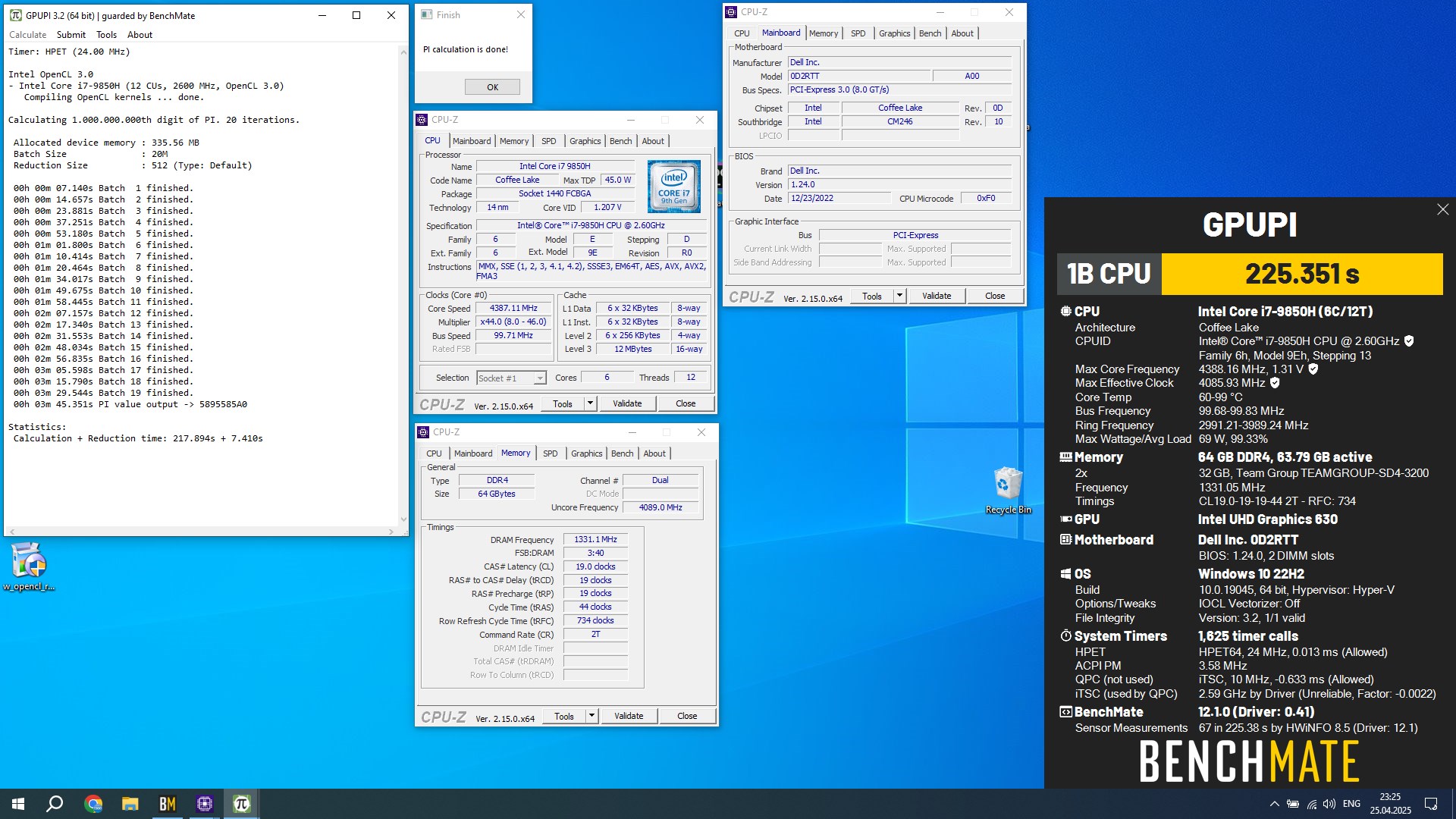This screenshot has width=1456, height=819.
Task: Open volume control in system tray
Action: pos(1329,804)
